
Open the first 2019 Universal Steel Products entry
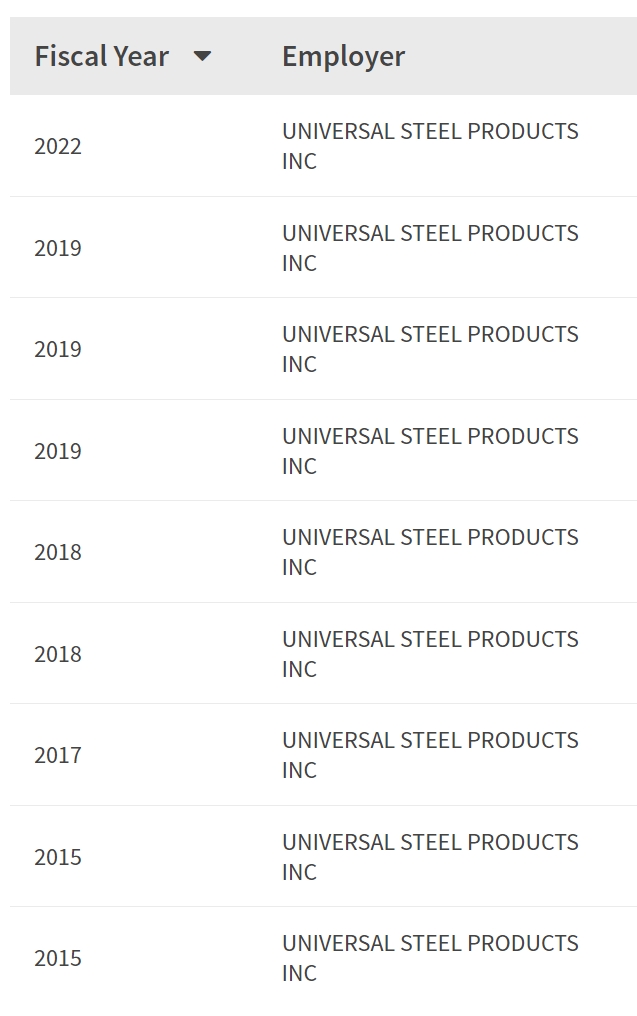point(430,248)
